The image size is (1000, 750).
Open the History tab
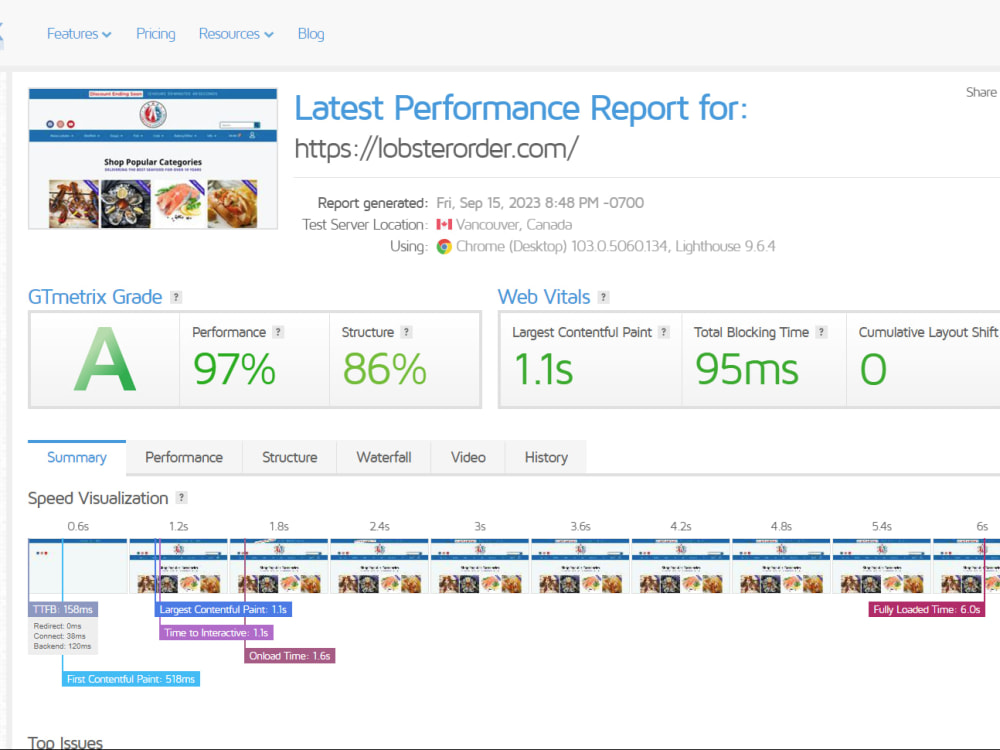click(x=546, y=457)
